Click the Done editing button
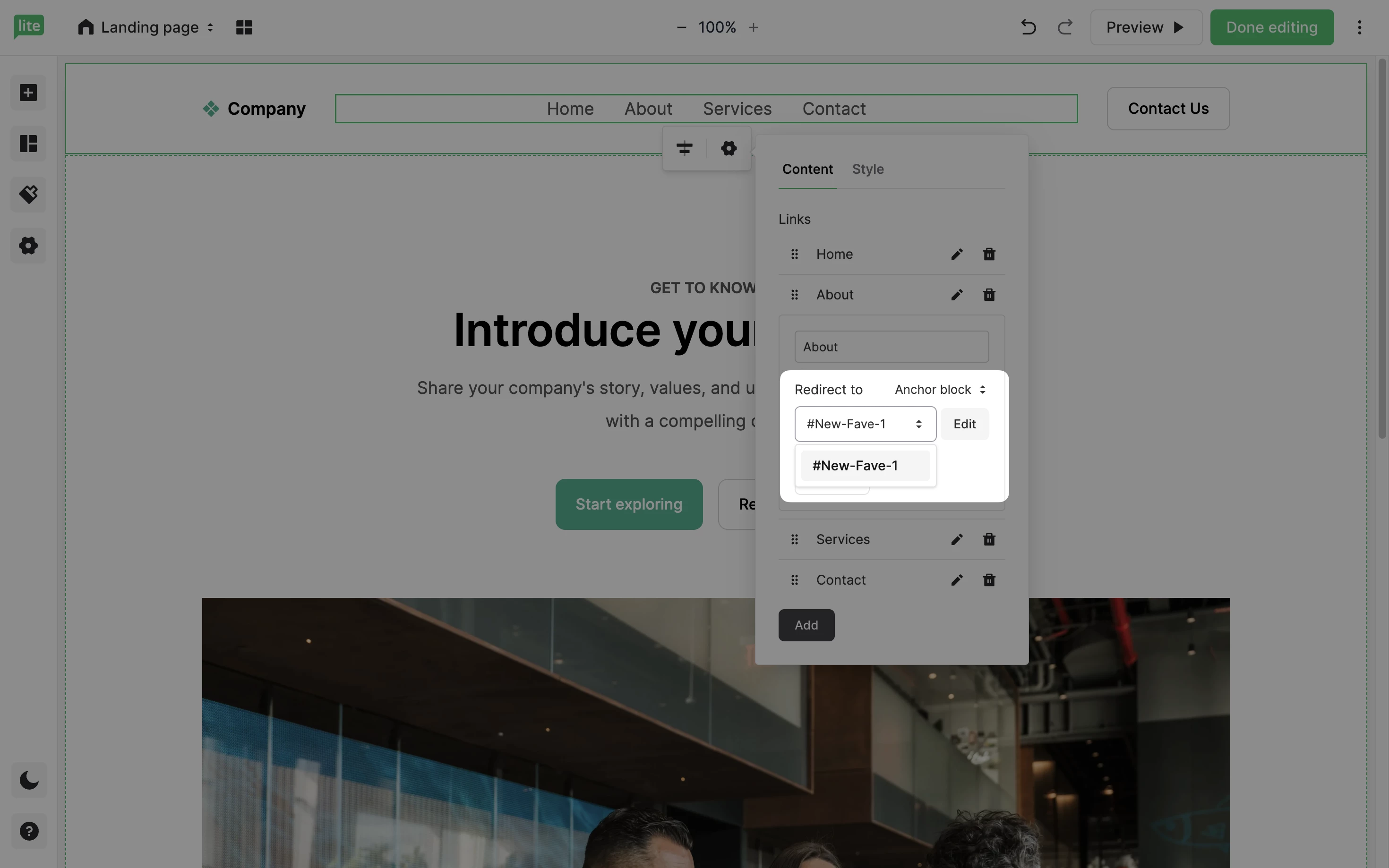Viewport: 1389px width, 868px height. tap(1271, 27)
